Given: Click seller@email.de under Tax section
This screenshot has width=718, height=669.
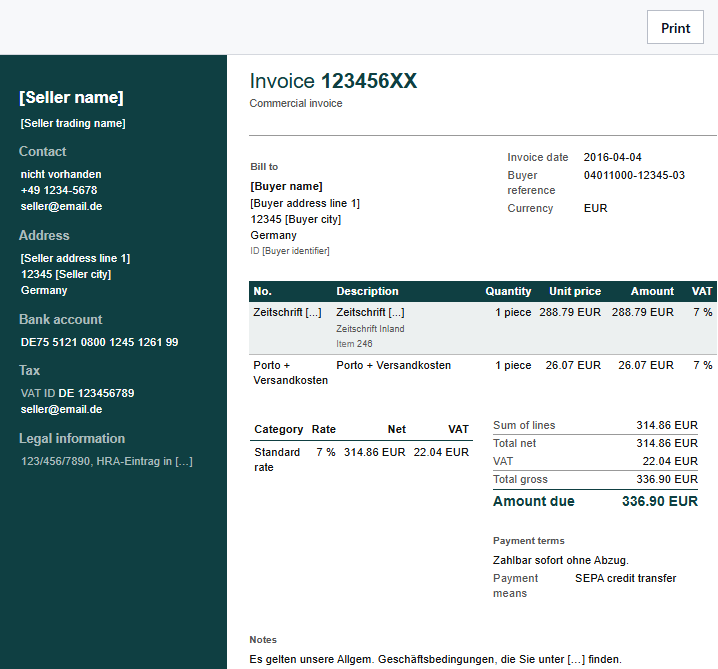Looking at the screenshot, I should [61, 409].
